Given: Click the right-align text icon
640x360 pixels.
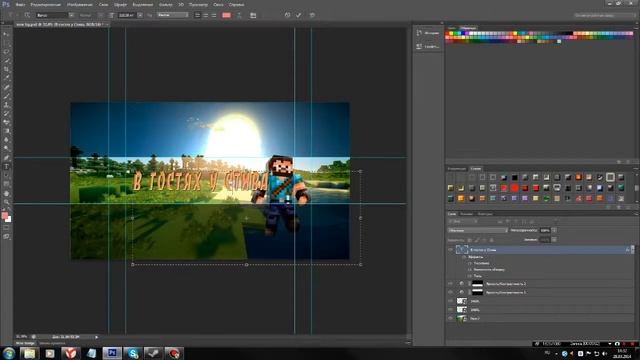Looking at the screenshot, I should coord(213,15).
